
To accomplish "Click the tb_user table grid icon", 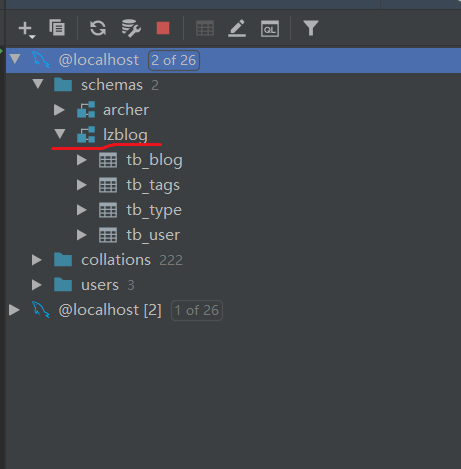I will point(108,235).
